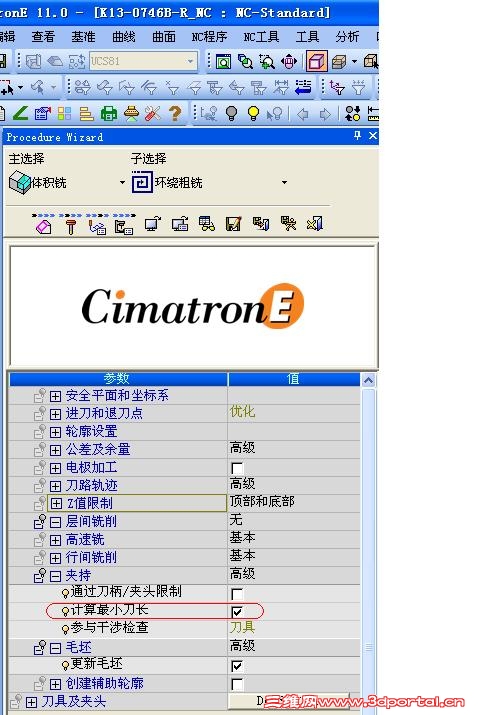
Task: Click the gray light bulb icon
Action: (x=231, y=113)
